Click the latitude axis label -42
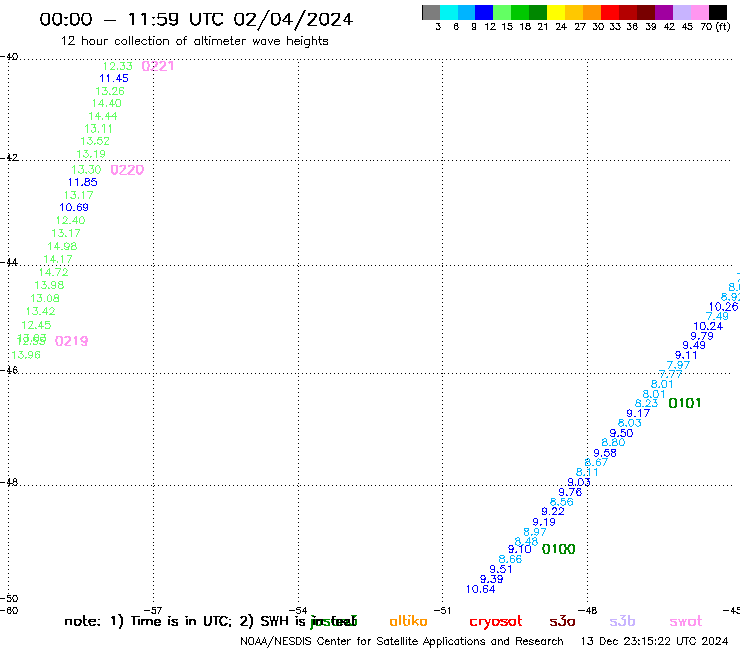This screenshot has height=650, width=740. [x=9, y=157]
